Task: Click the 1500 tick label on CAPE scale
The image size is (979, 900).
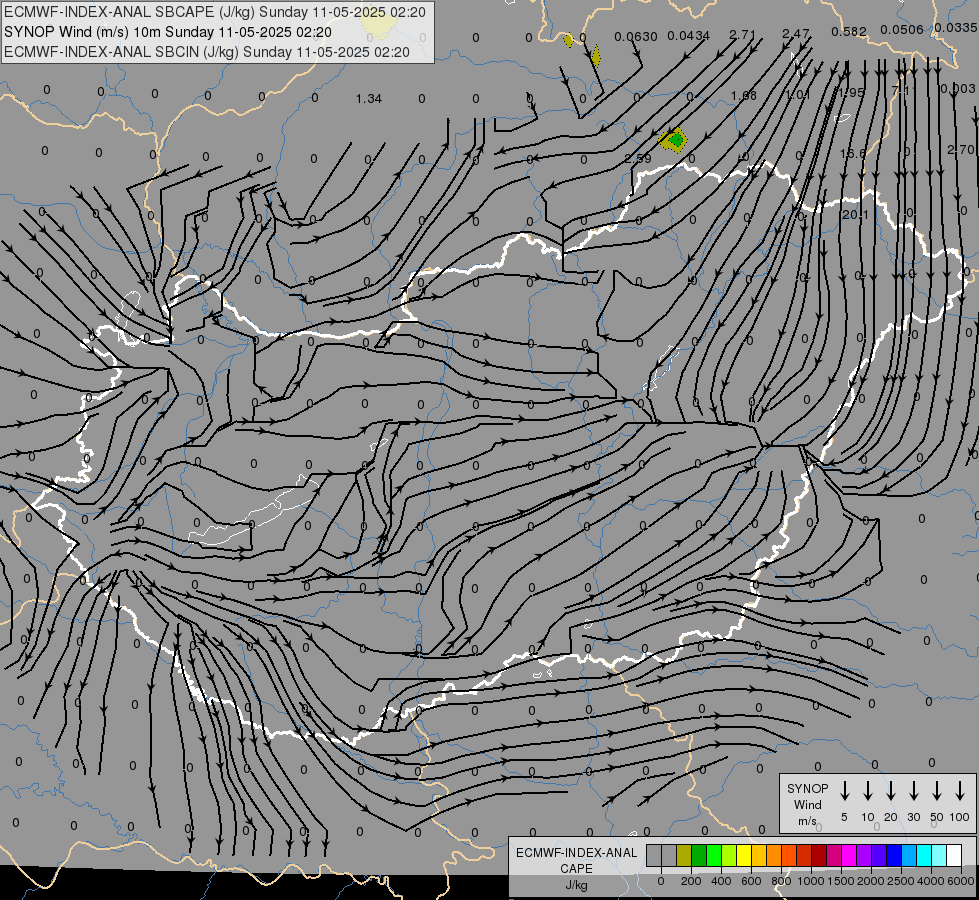Action: (841, 881)
